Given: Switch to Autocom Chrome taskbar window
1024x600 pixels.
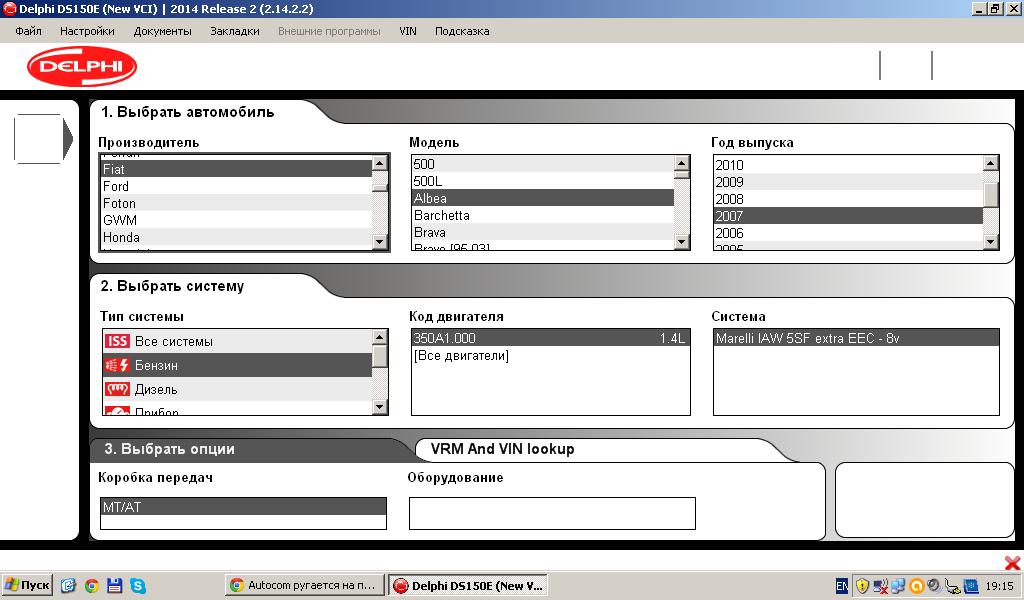Looking at the screenshot, I should [304, 585].
